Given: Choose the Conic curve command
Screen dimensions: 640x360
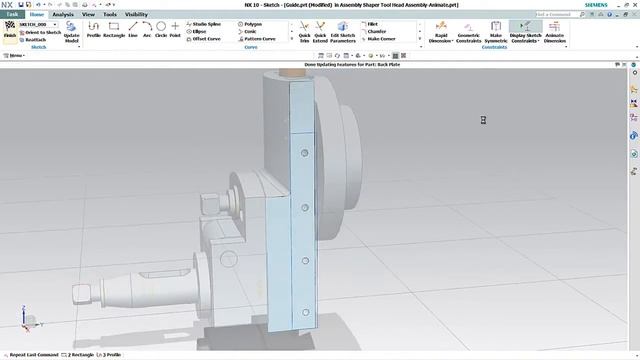Looking at the screenshot, I should 247,31.
